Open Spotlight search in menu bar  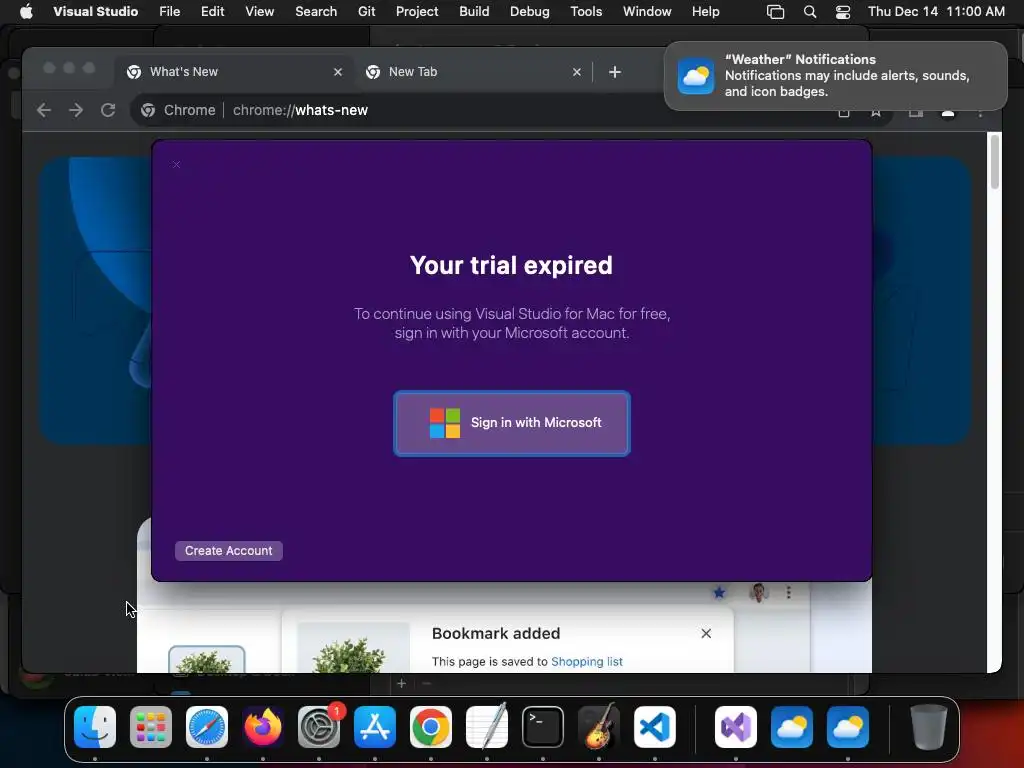(x=810, y=11)
